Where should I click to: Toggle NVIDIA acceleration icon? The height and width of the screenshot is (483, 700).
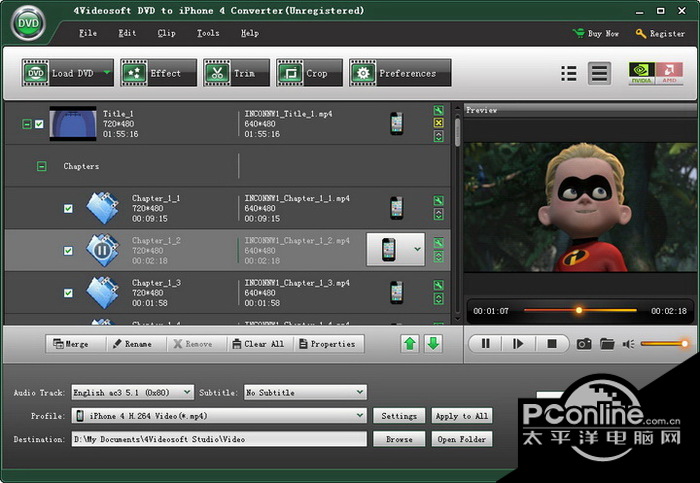642,73
